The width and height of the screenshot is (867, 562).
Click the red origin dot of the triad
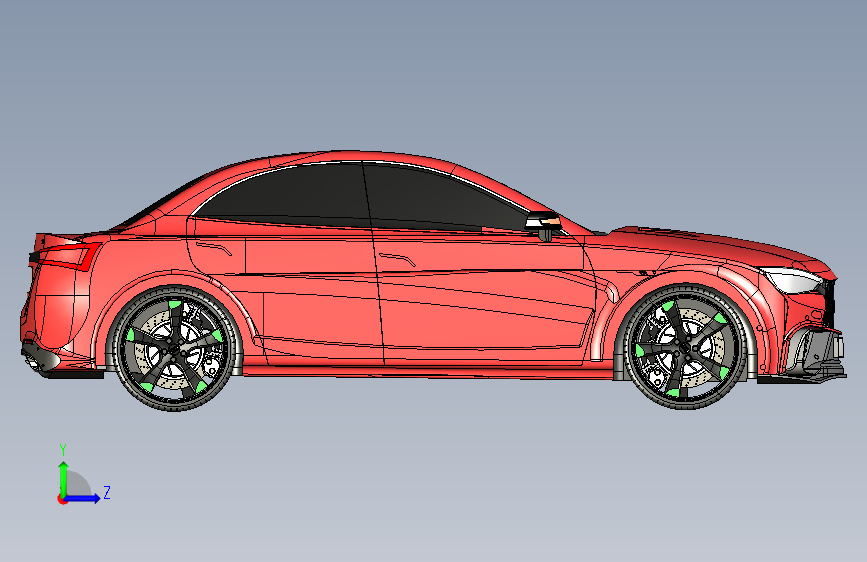tap(62, 499)
